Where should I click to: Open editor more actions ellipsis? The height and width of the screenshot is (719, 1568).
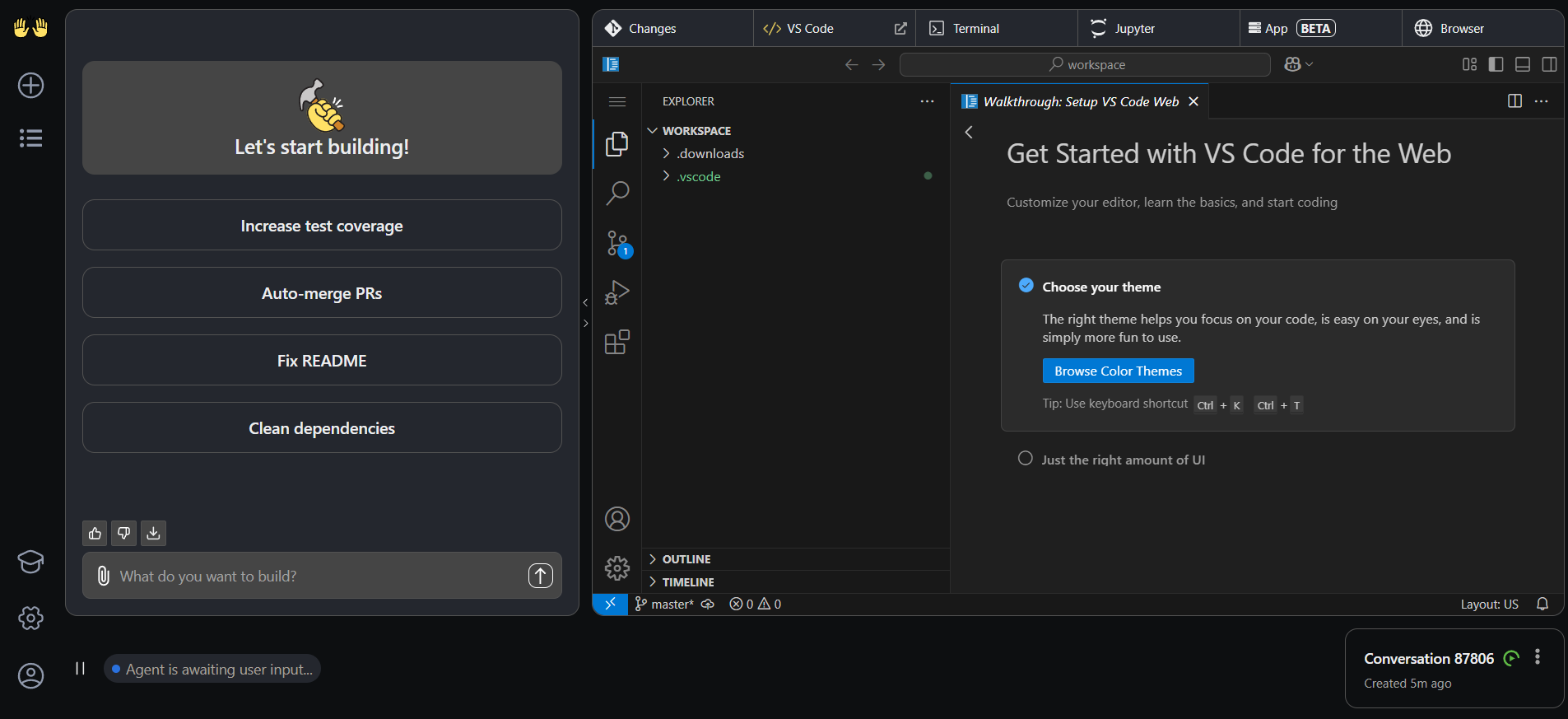click(1542, 101)
